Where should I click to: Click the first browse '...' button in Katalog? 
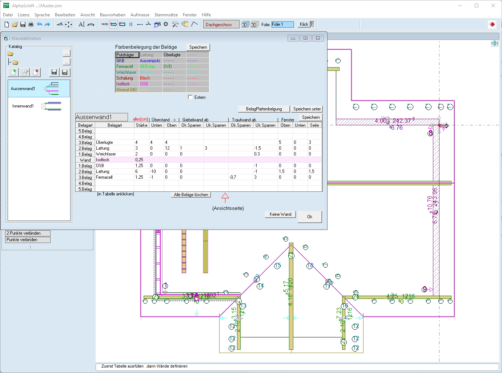tap(67, 53)
